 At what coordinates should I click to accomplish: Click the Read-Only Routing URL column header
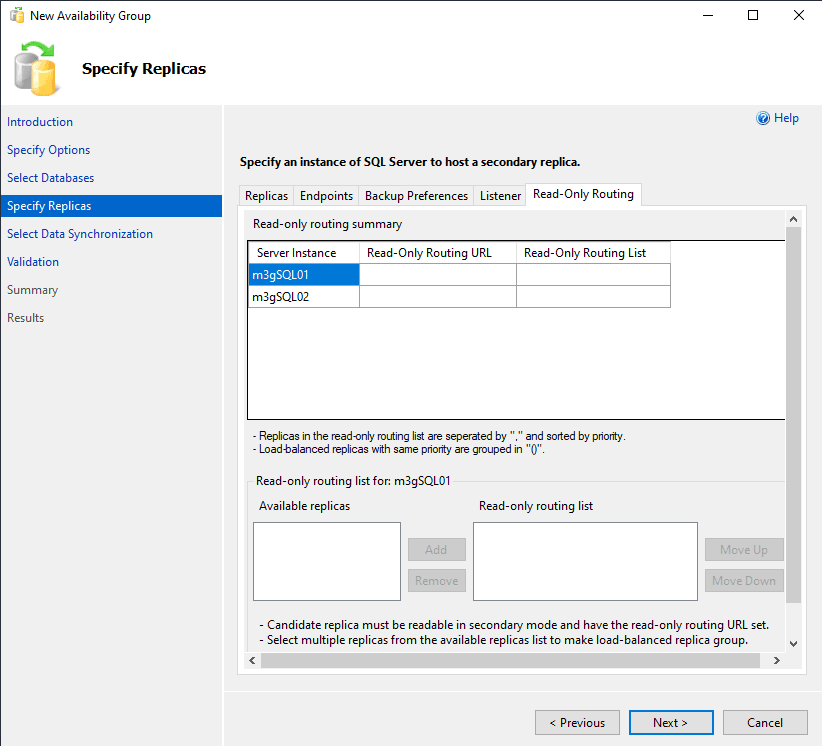coord(438,253)
